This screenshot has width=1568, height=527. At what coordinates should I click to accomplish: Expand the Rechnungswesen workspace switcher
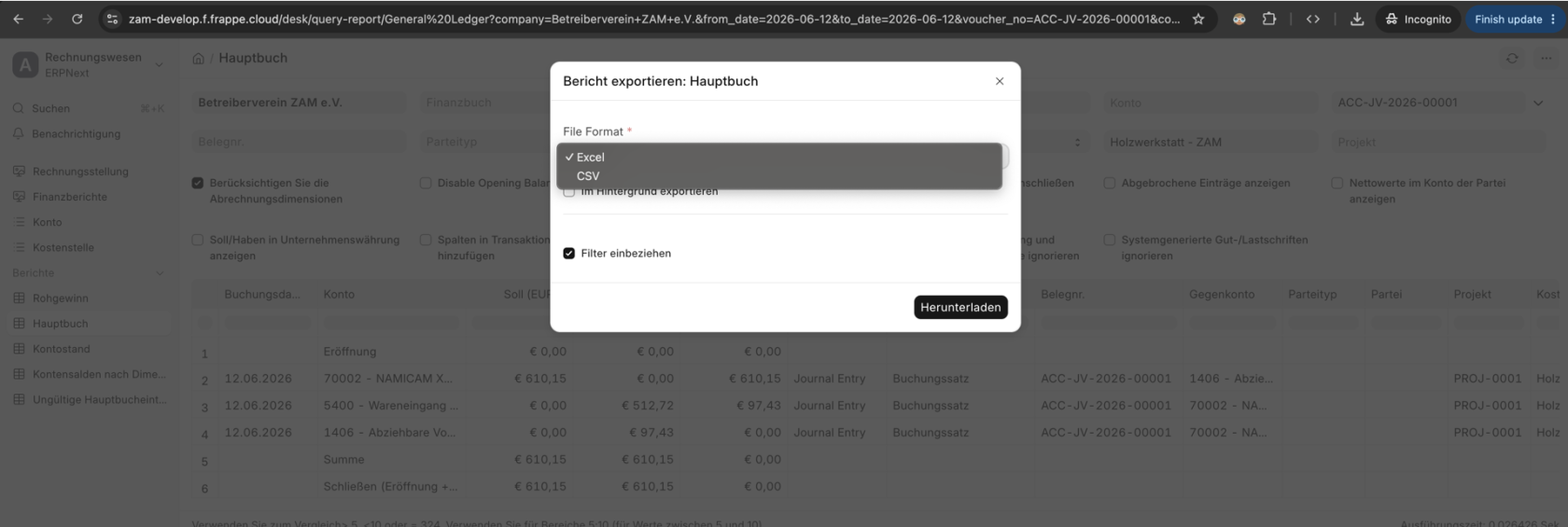pyautogui.click(x=159, y=64)
